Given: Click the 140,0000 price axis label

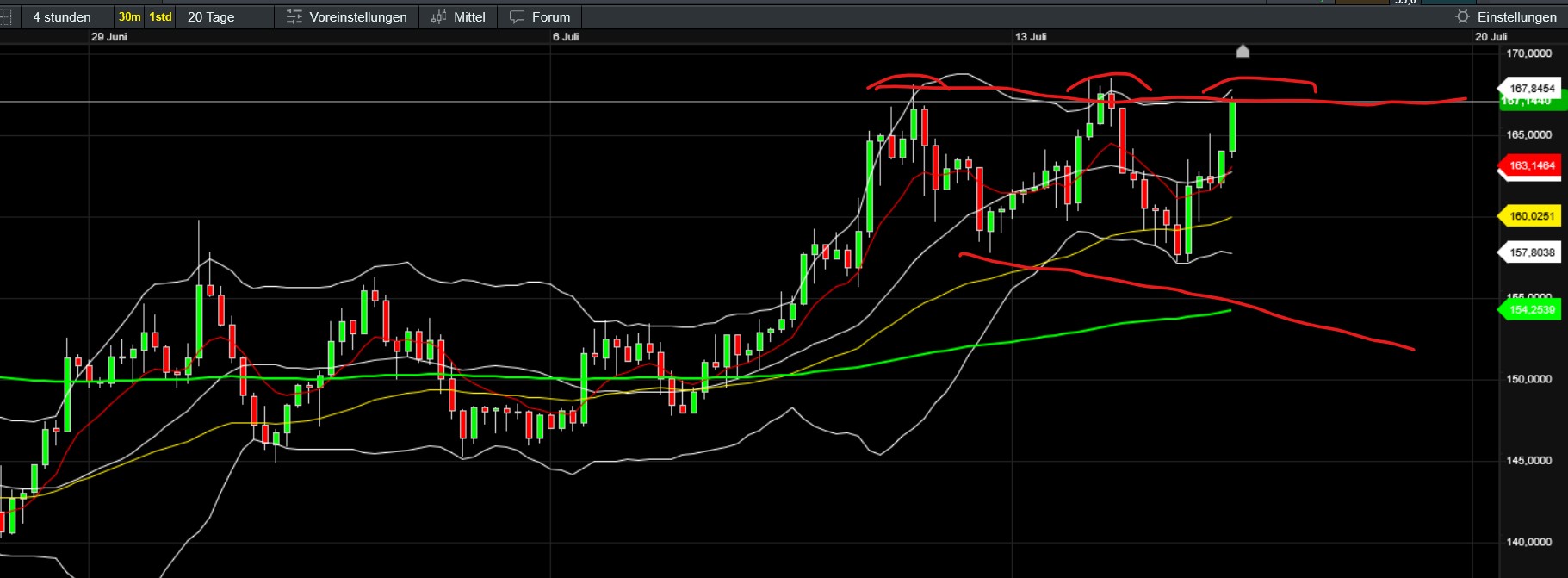Looking at the screenshot, I should point(1528,542).
